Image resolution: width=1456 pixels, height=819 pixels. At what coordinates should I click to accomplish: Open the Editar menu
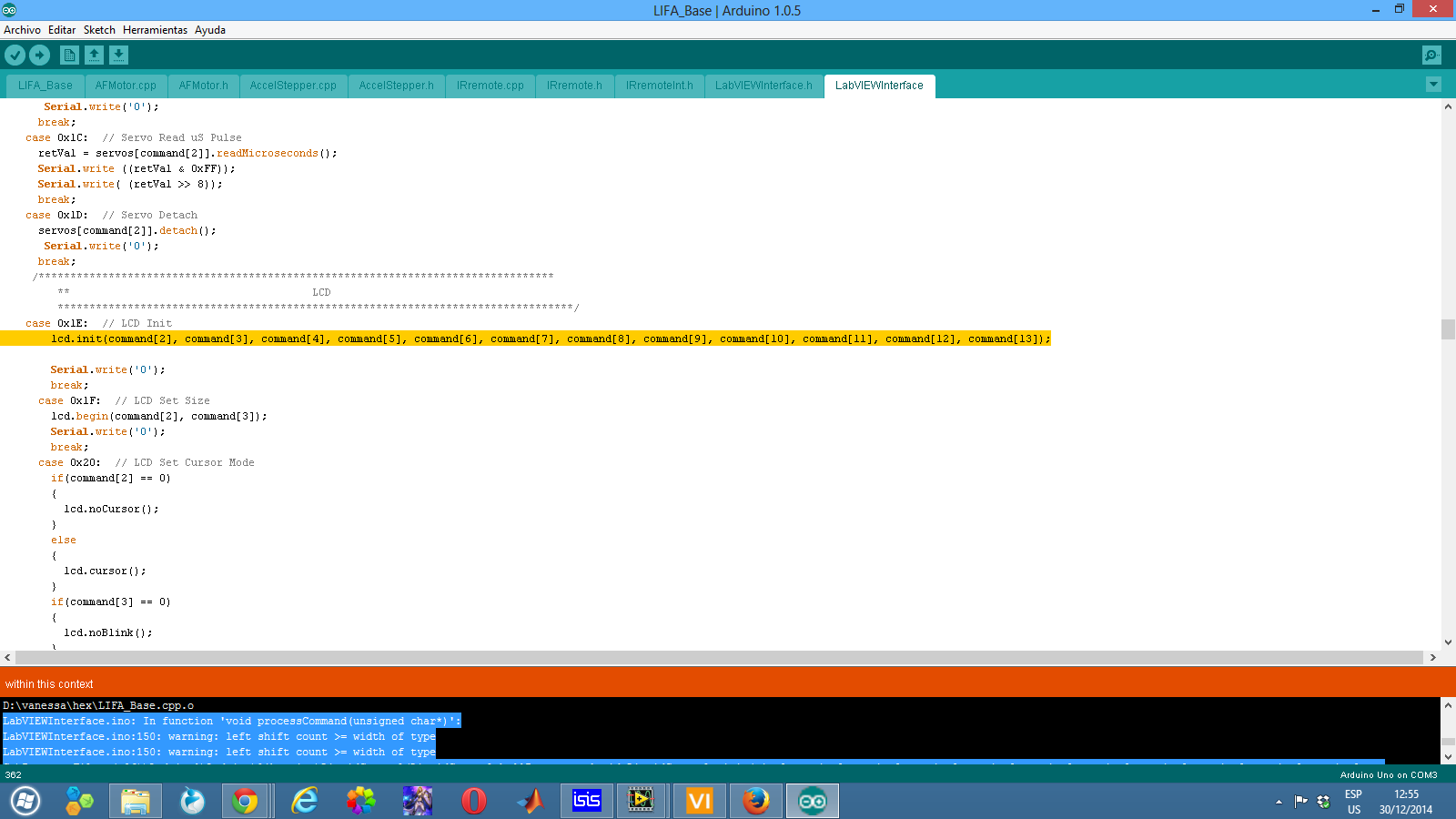(x=62, y=30)
